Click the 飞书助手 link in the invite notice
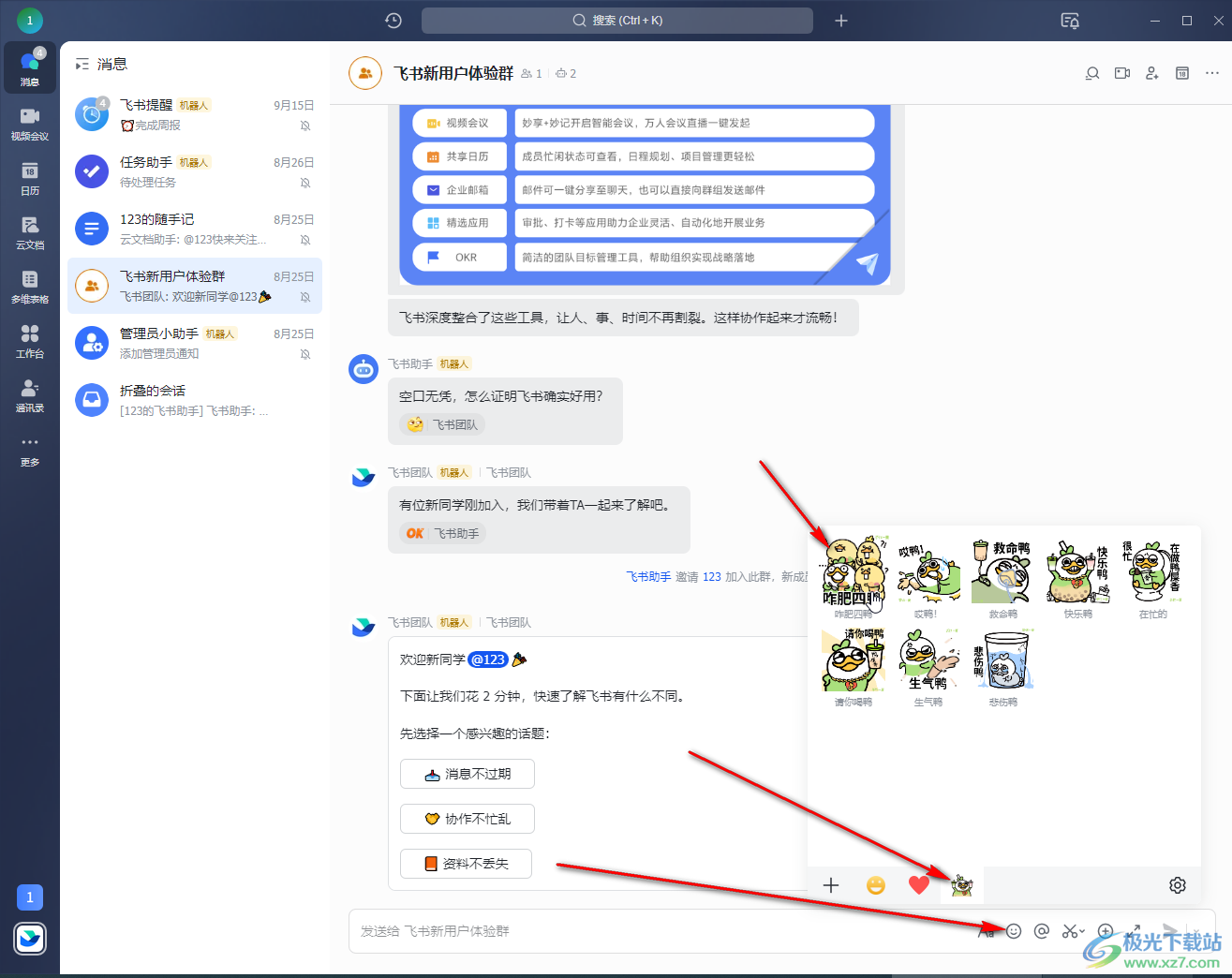This screenshot has height=978, width=1232. click(x=648, y=577)
